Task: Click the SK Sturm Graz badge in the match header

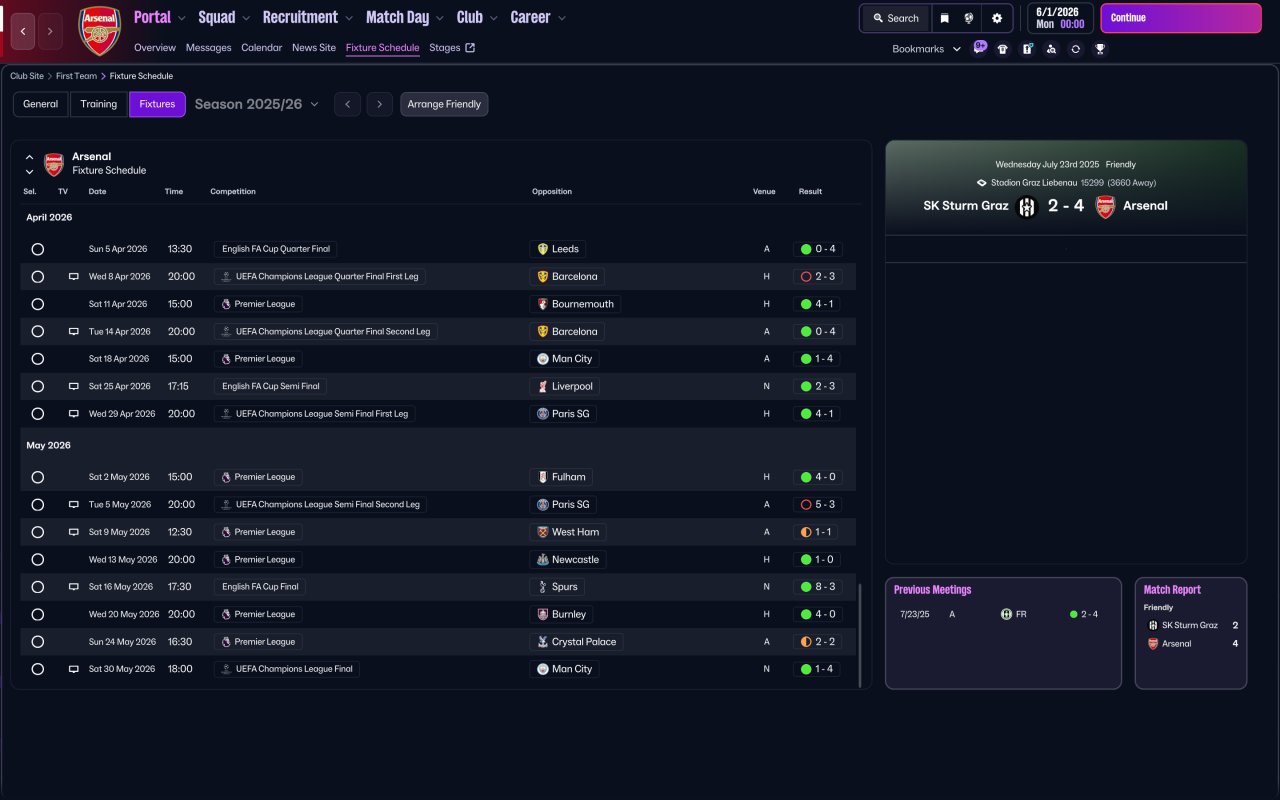Action: [x=1027, y=206]
